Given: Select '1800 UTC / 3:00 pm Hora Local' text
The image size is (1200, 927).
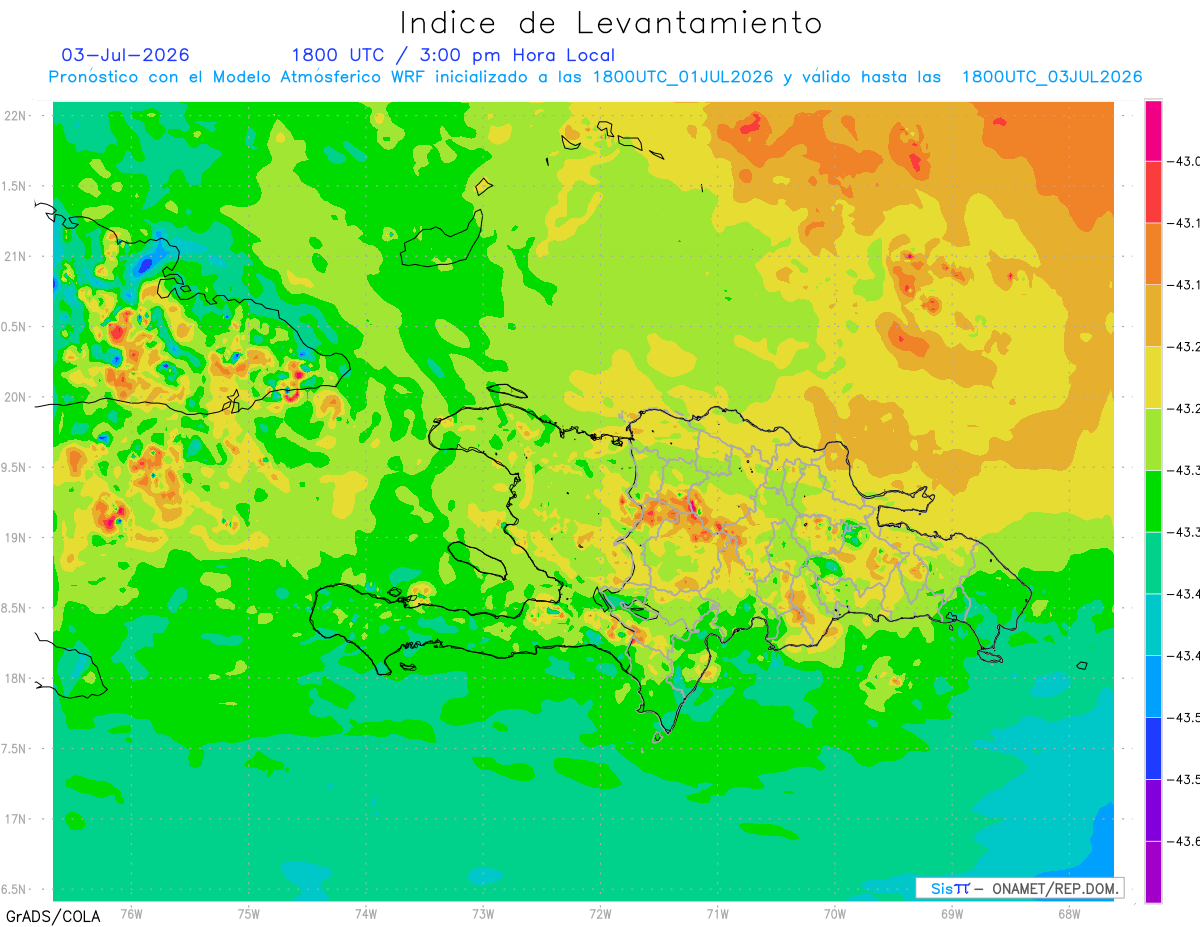Looking at the screenshot, I should (453, 55).
